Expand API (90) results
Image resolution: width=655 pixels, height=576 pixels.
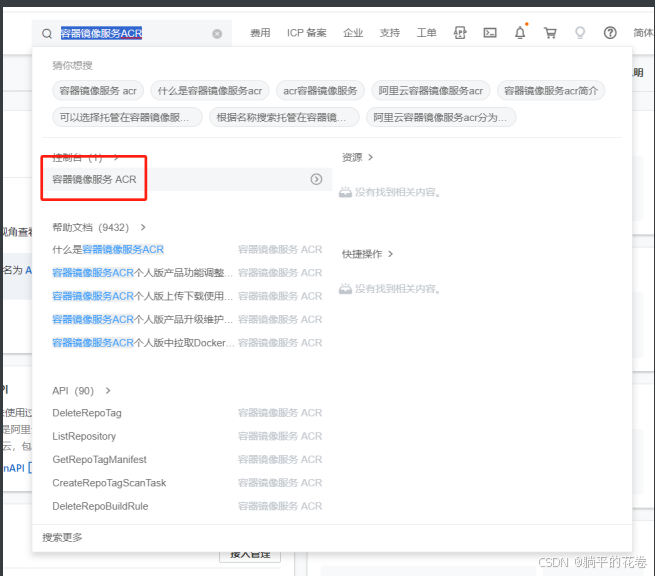click(x=81, y=391)
